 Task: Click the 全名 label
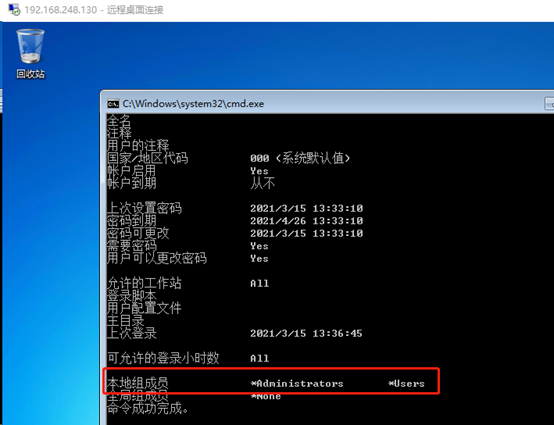[119, 120]
